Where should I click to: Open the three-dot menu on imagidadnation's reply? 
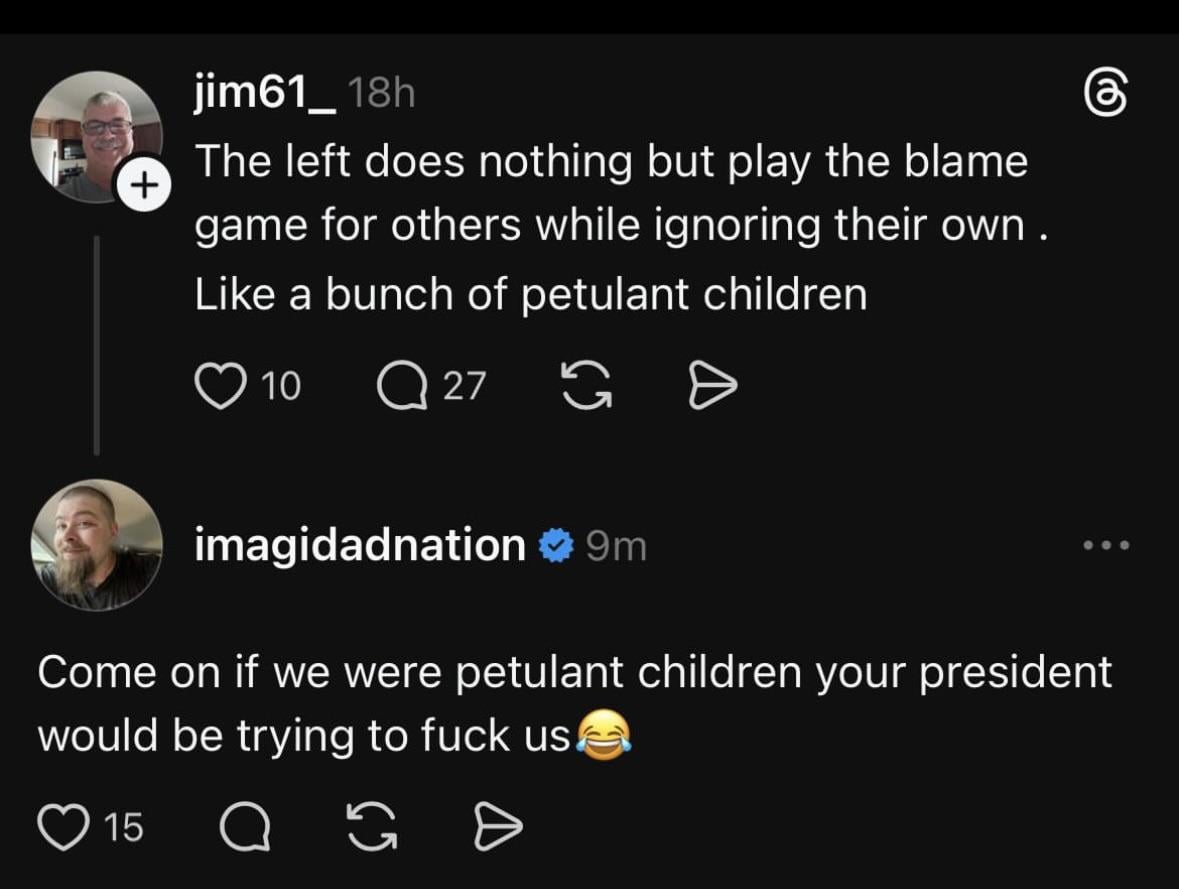coord(1107,546)
